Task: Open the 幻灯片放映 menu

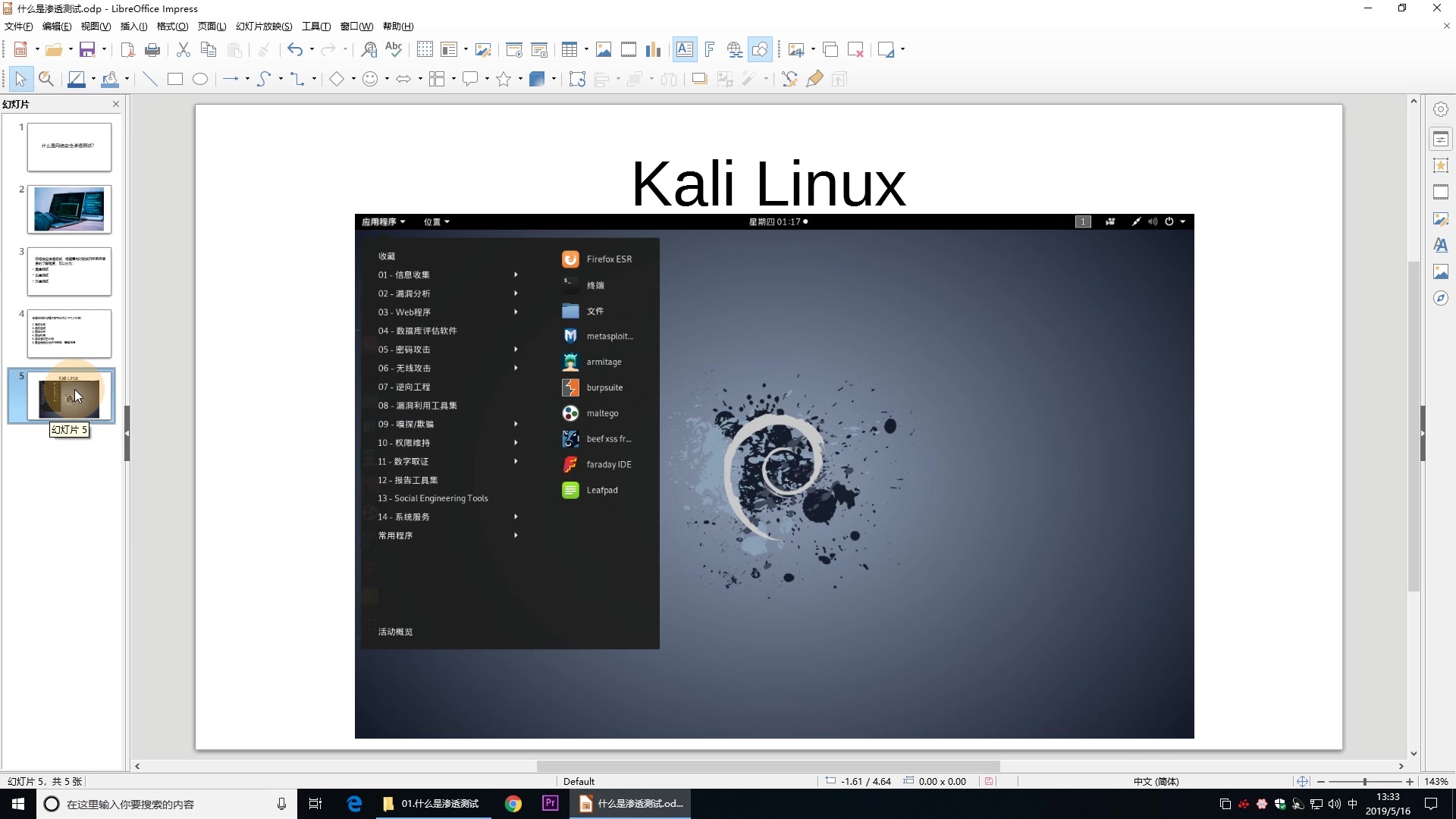Action: [x=263, y=26]
